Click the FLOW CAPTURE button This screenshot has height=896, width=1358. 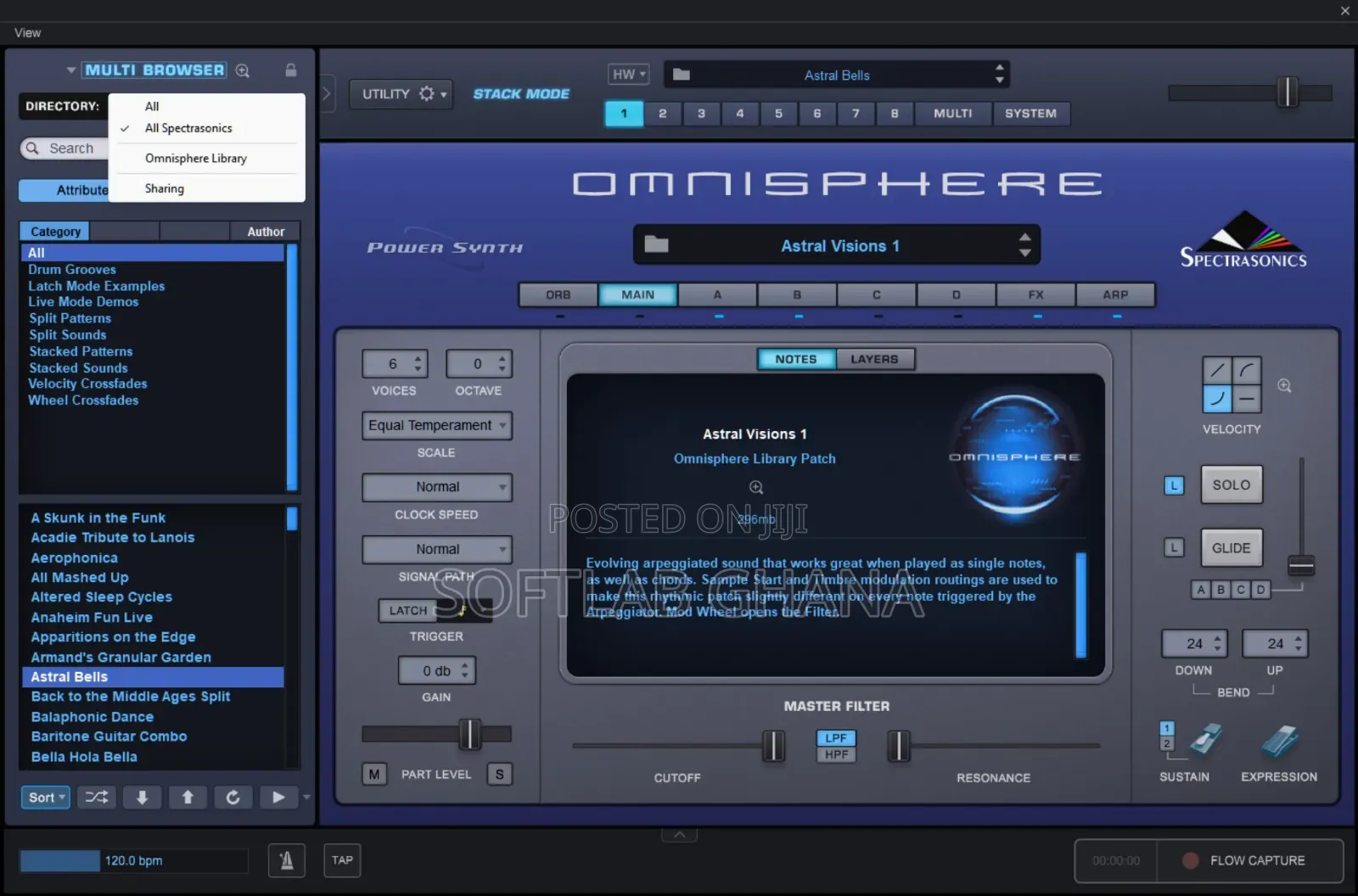point(1249,860)
